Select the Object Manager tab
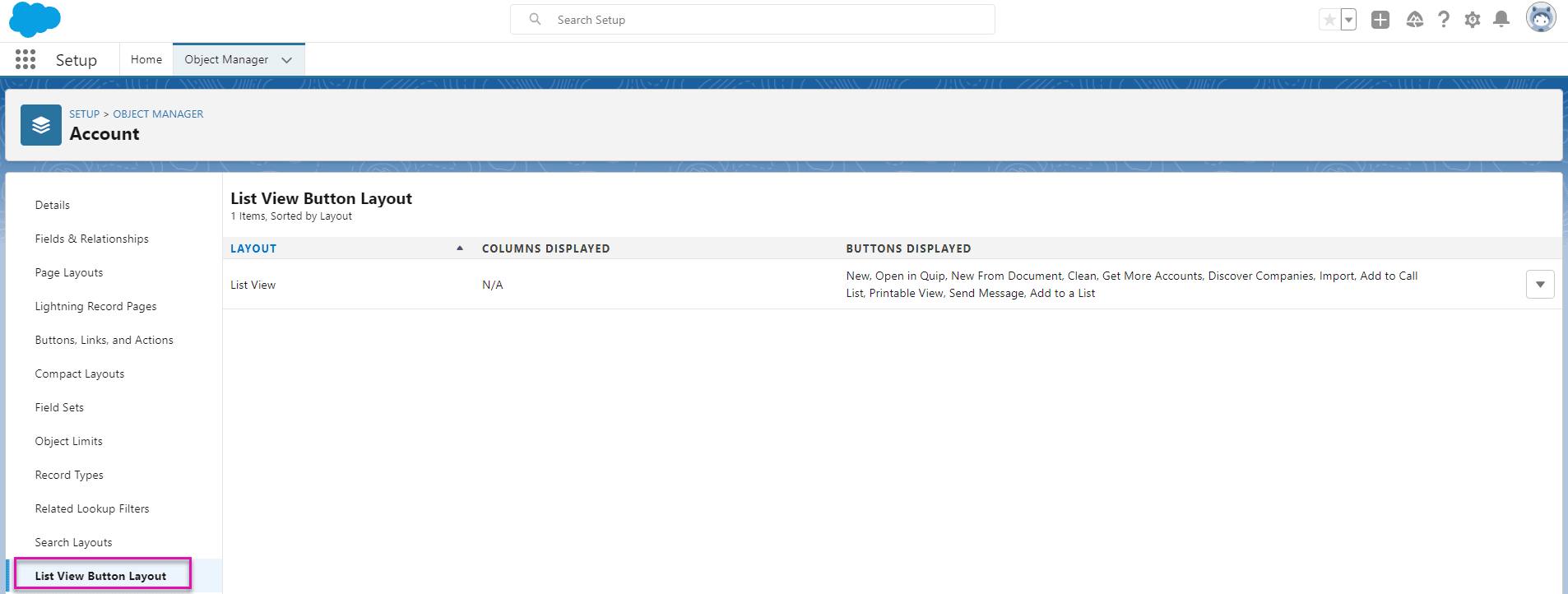1568x594 pixels. tap(226, 59)
